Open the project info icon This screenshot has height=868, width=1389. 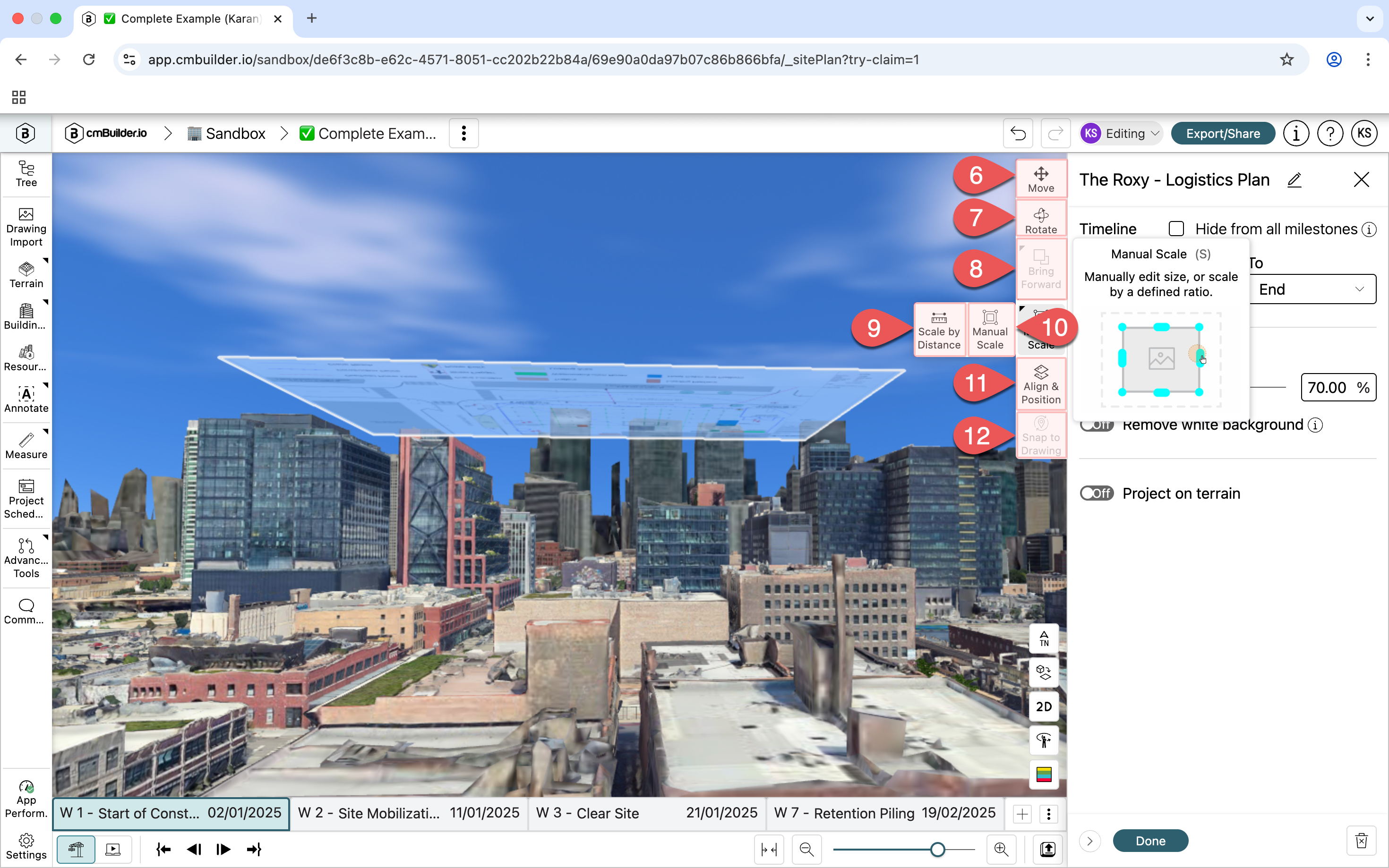[x=1295, y=134]
